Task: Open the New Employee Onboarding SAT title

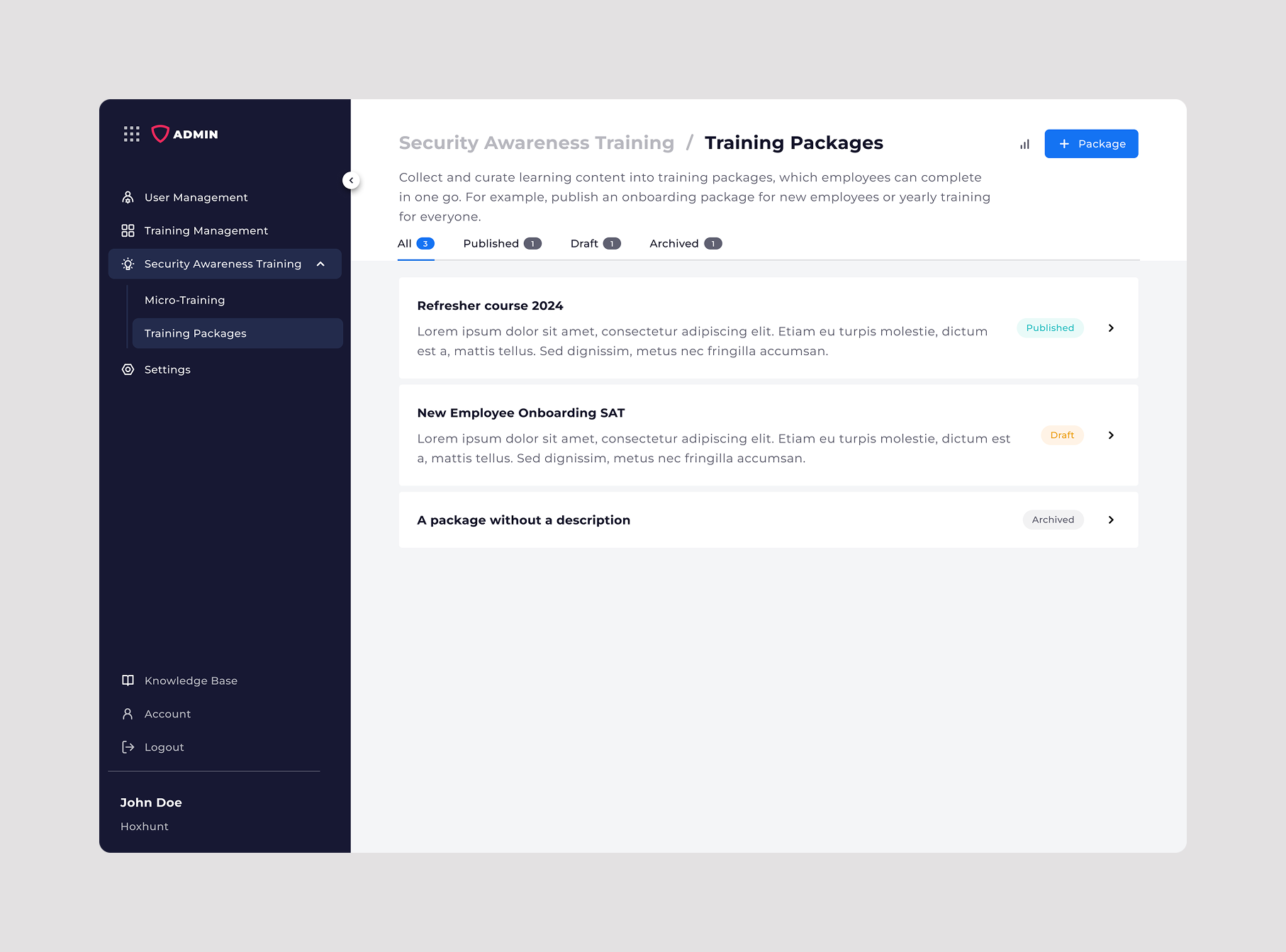Action: [x=521, y=413]
